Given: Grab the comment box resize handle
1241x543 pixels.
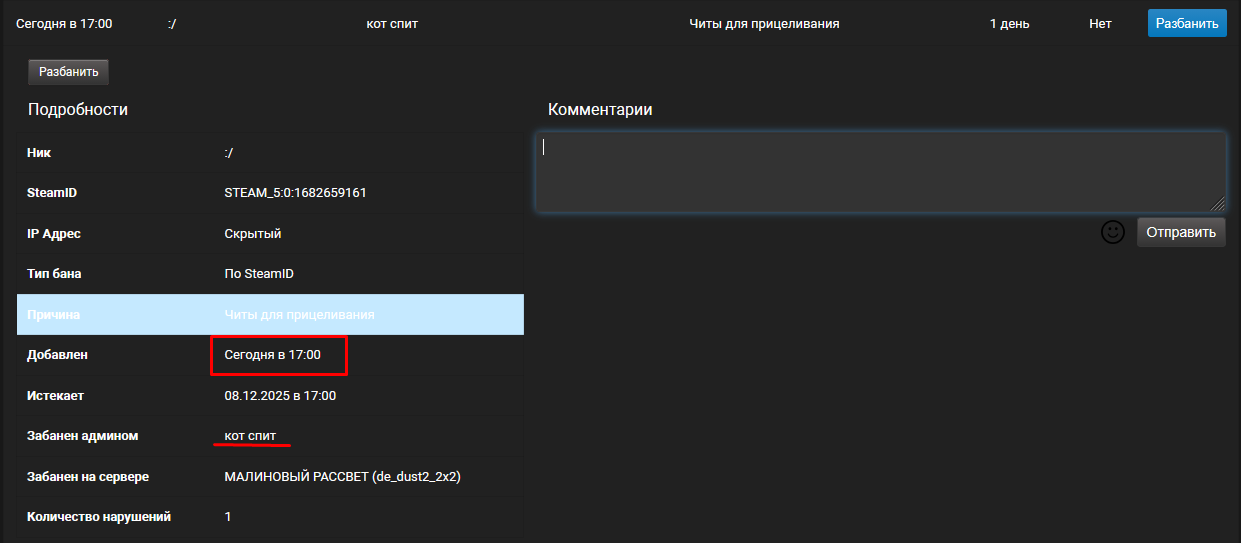Looking at the screenshot, I should (x=1217, y=204).
